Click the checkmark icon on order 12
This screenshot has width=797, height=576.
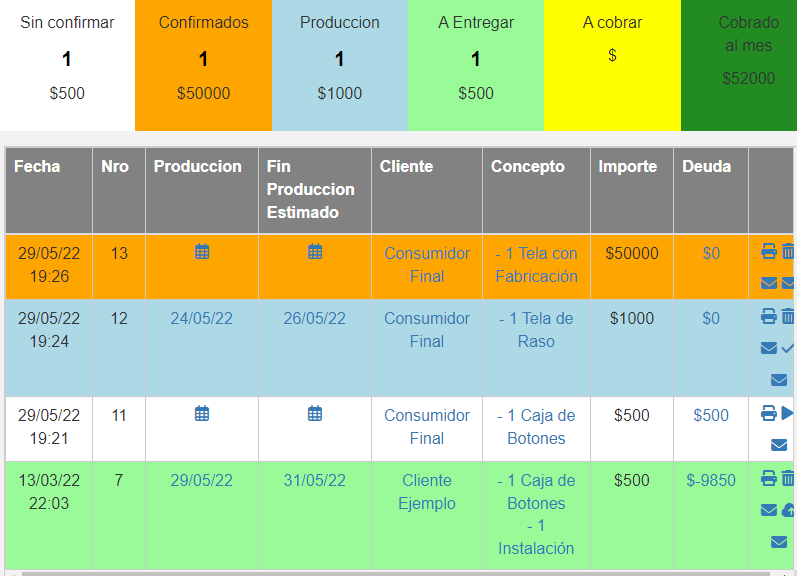tap(788, 348)
